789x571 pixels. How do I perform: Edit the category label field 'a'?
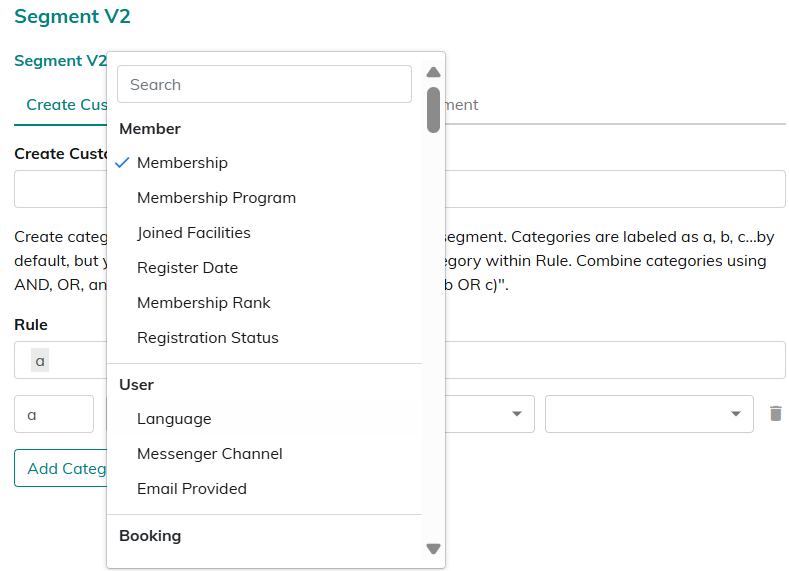click(54, 414)
